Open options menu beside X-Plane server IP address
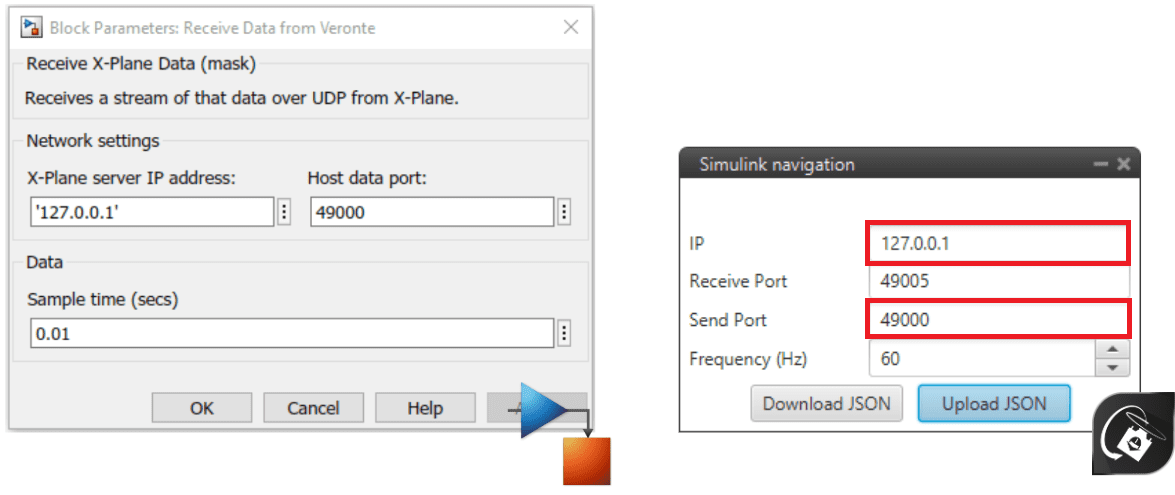The image size is (1175, 495). pos(284,212)
